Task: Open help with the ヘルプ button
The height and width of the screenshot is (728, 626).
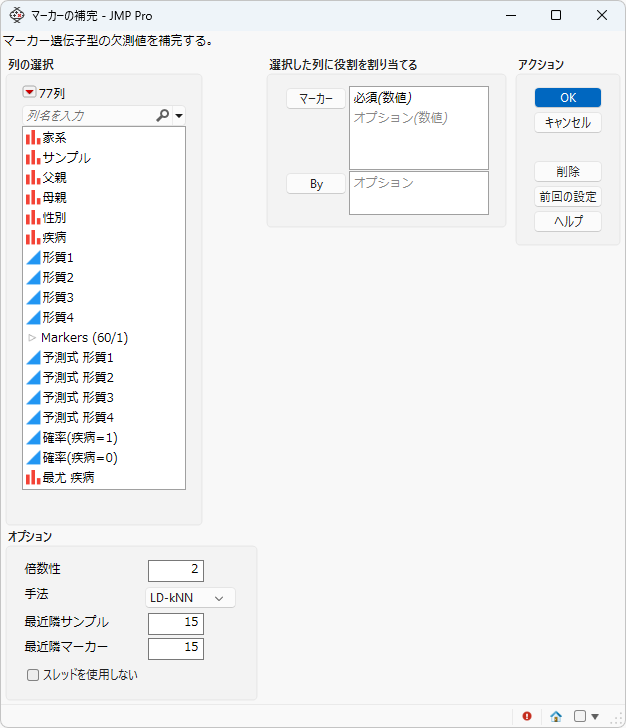Action: click(x=567, y=221)
